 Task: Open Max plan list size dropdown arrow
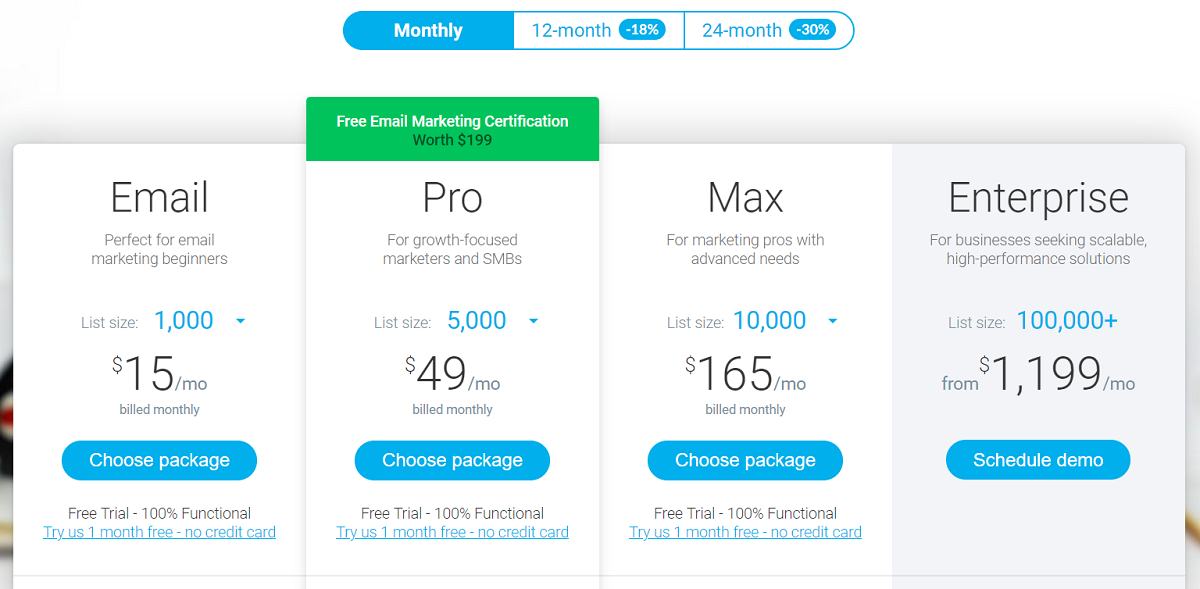833,321
